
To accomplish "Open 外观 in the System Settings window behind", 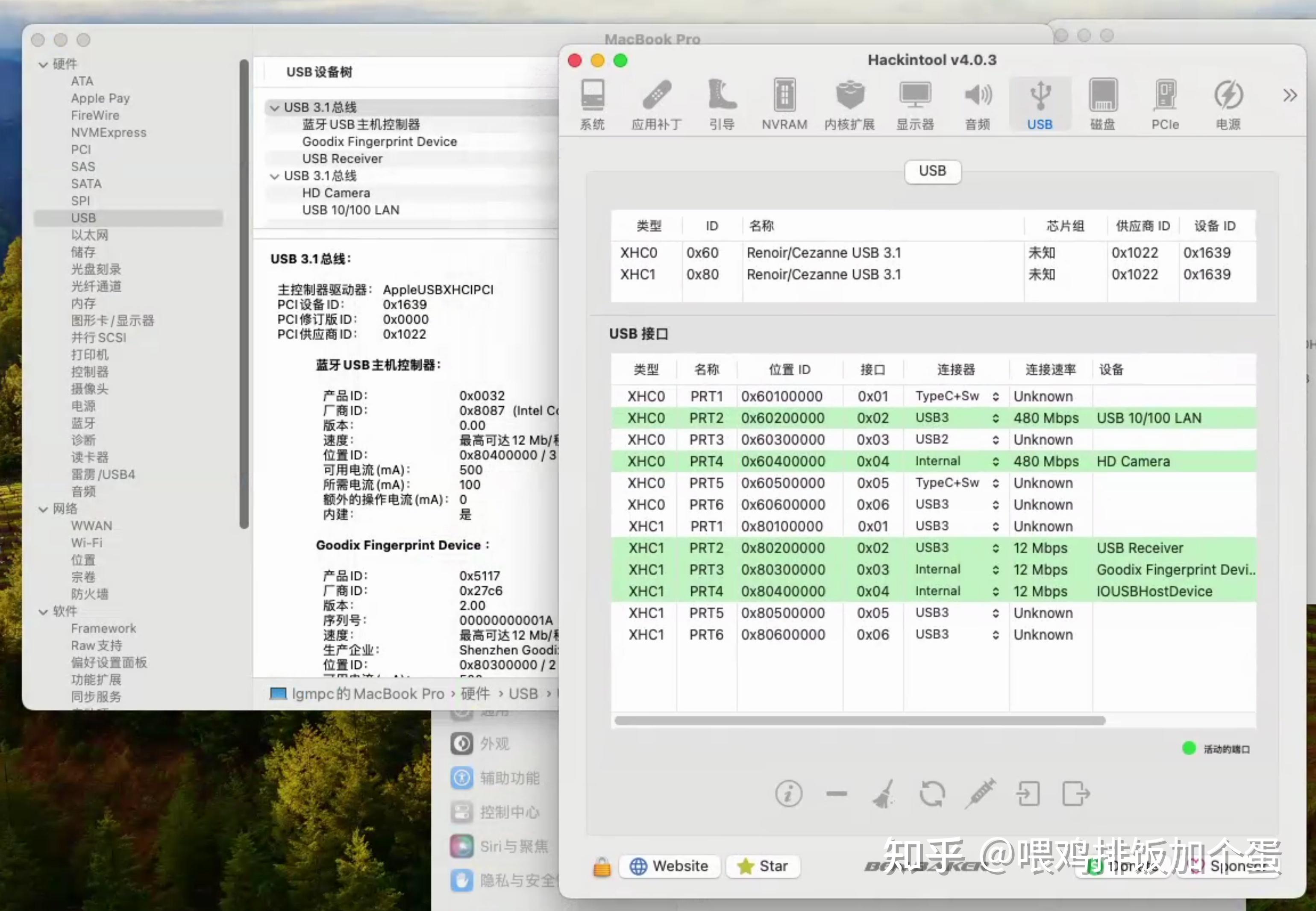I will pyautogui.click(x=481, y=744).
